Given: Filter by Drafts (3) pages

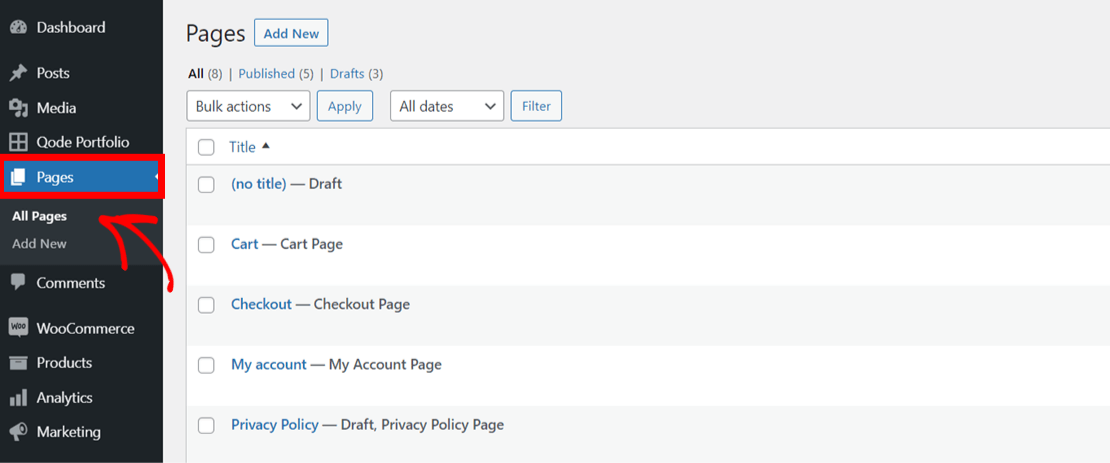Looking at the screenshot, I should coord(357,74).
